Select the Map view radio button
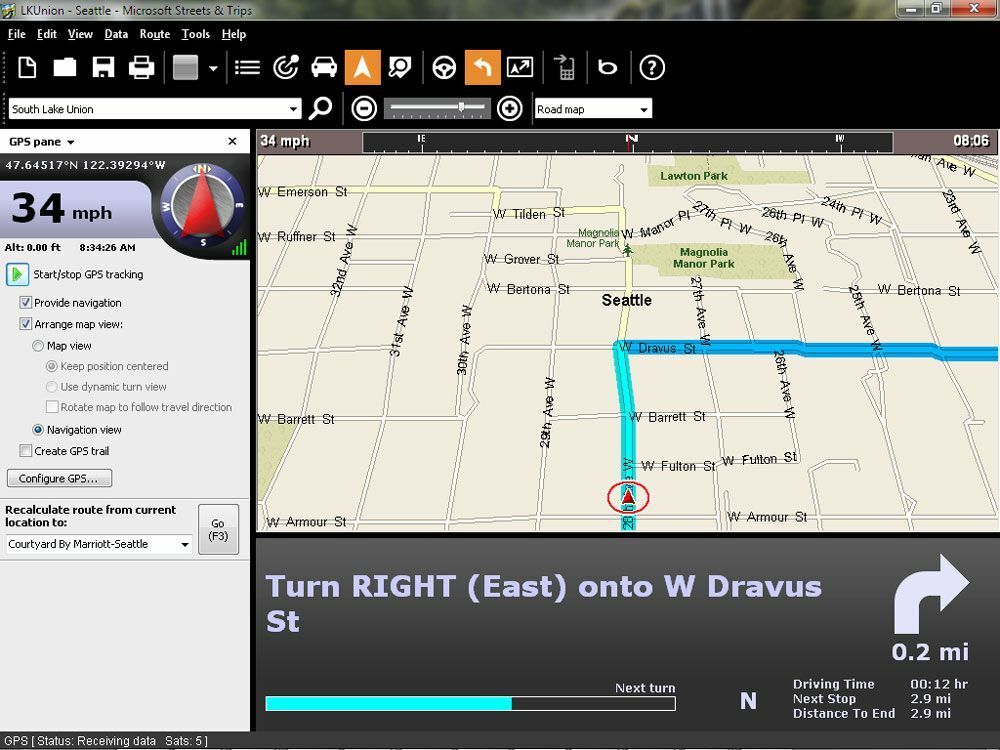This screenshot has width=1000, height=750. click(38, 346)
